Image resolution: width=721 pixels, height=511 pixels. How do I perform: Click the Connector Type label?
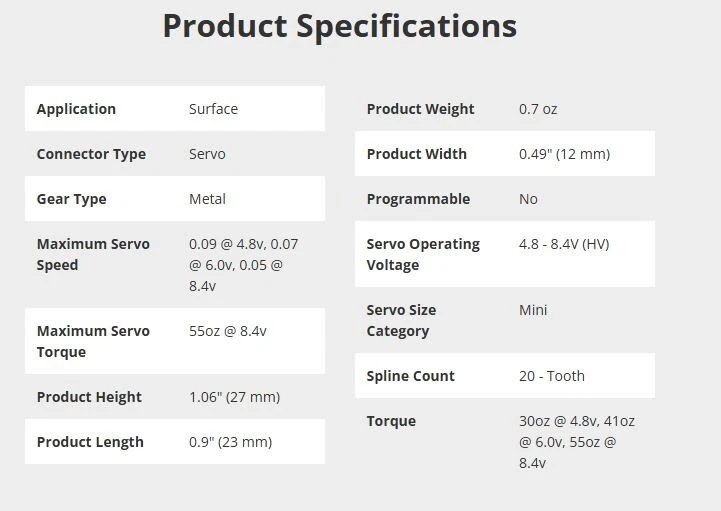(x=91, y=154)
